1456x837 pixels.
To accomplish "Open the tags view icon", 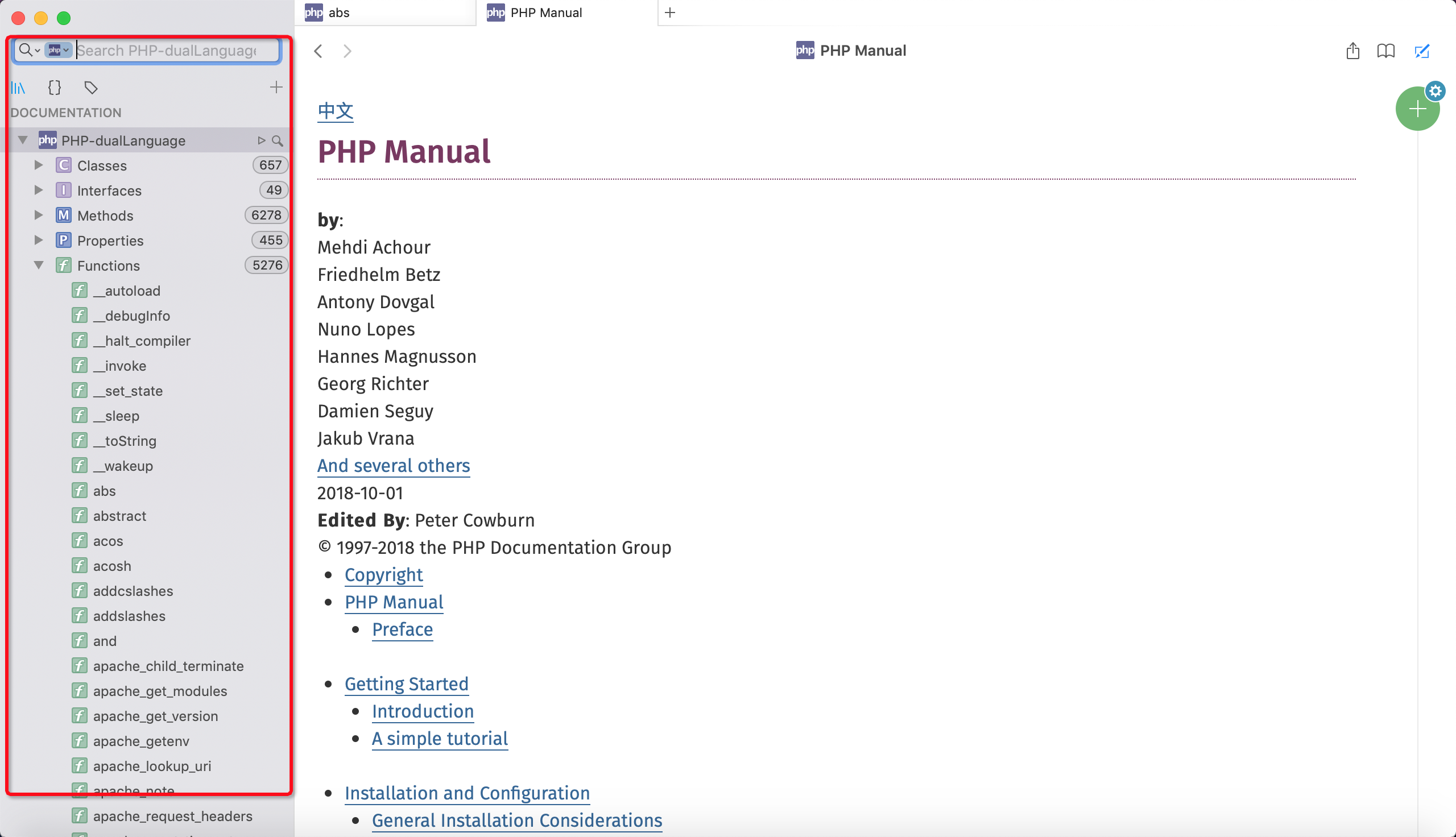I will [91, 88].
